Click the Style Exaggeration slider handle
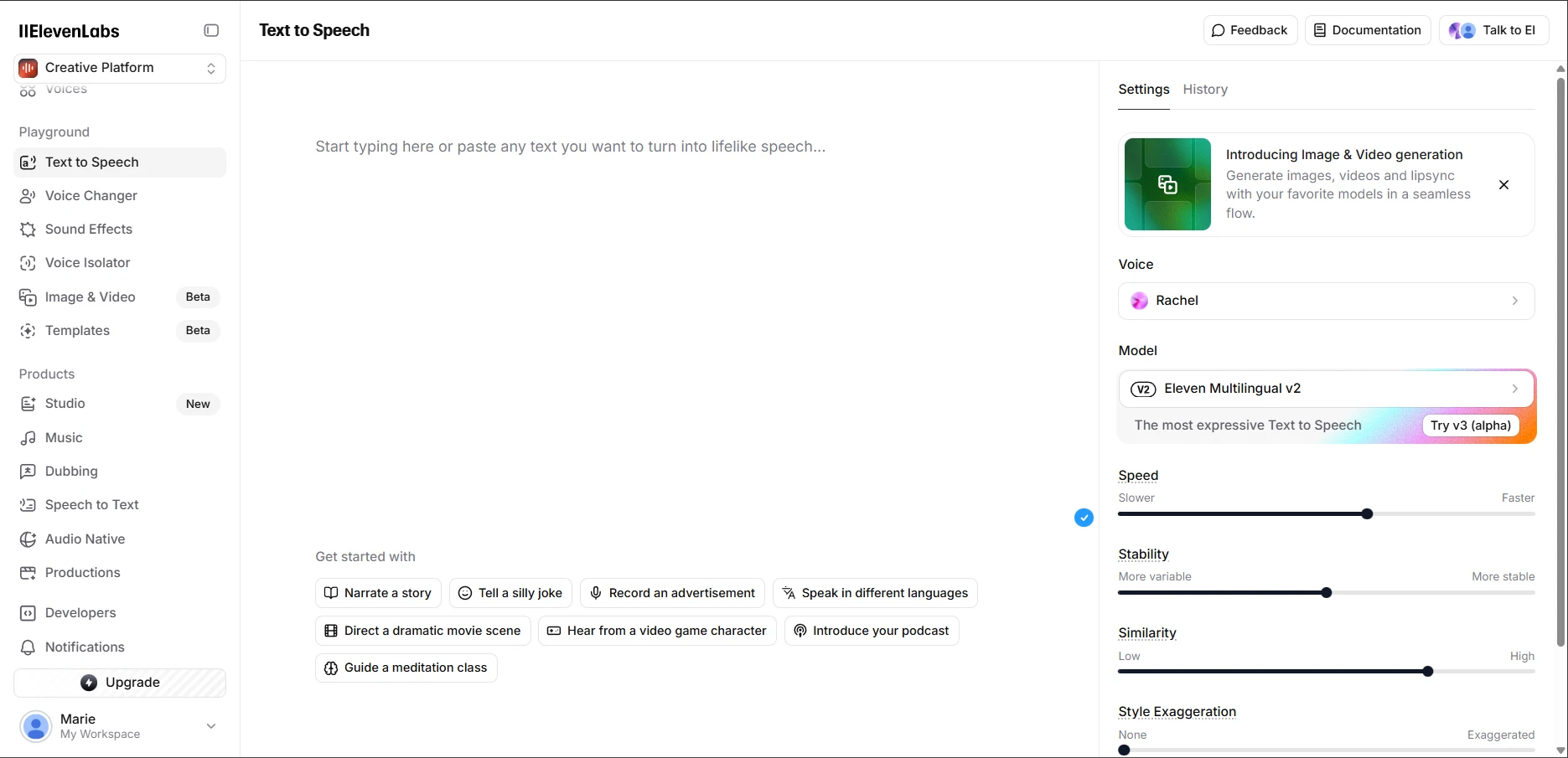The width and height of the screenshot is (1568, 758). pyautogui.click(x=1124, y=750)
